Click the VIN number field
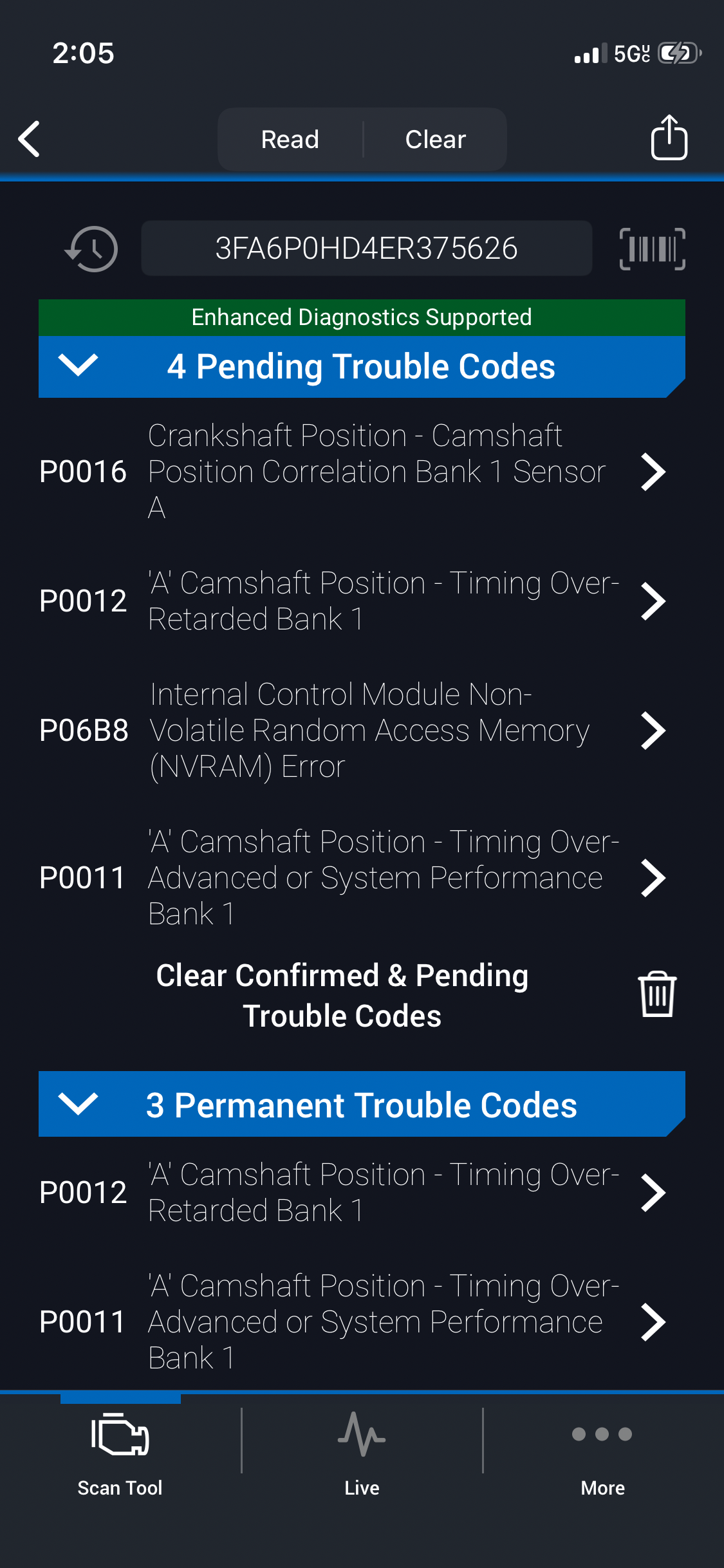Viewport: 724px width, 1568px height. 366,248
